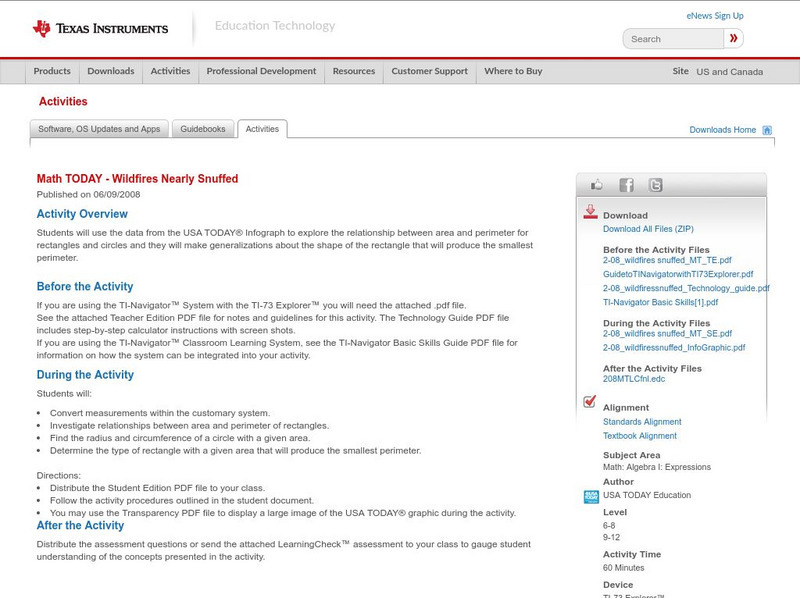Image resolution: width=800 pixels, height=598 pixels.
Task: Click the red Activities page heading
Action: 63,102
